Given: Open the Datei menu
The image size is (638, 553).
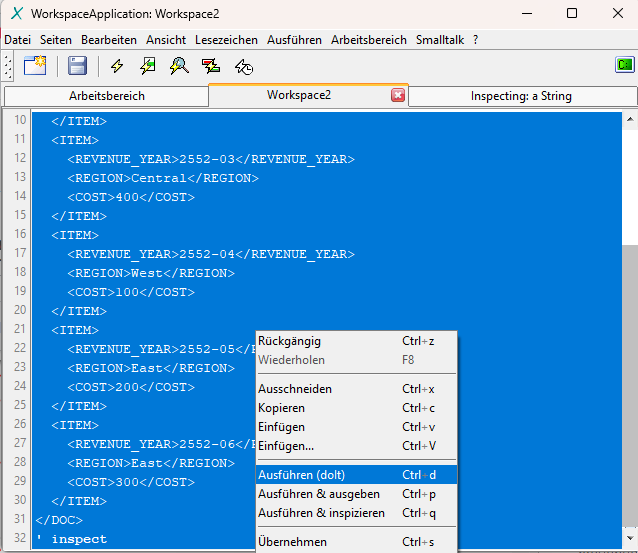Looking at the screenshot, I should (18, 40).
